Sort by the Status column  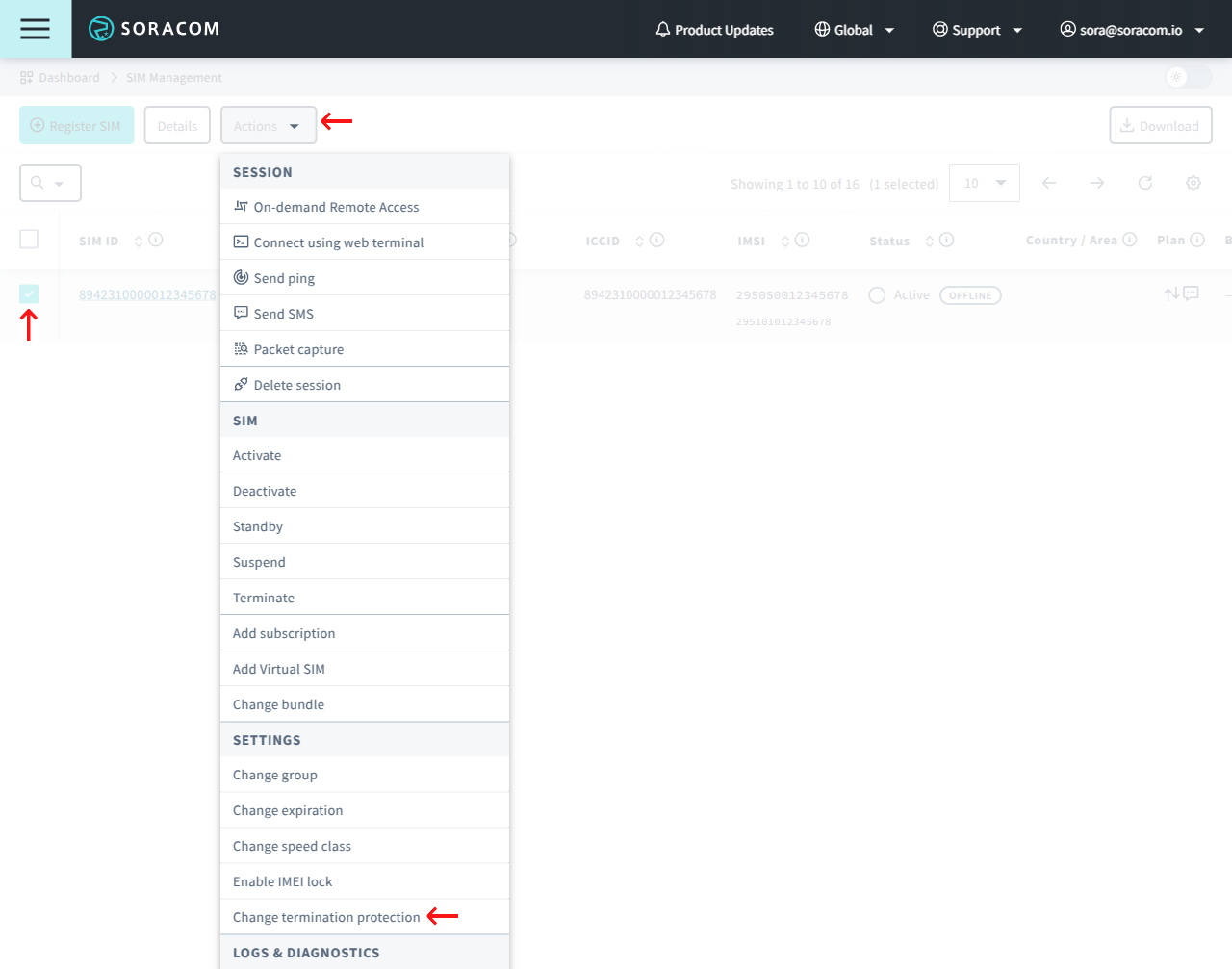point(927,240)
